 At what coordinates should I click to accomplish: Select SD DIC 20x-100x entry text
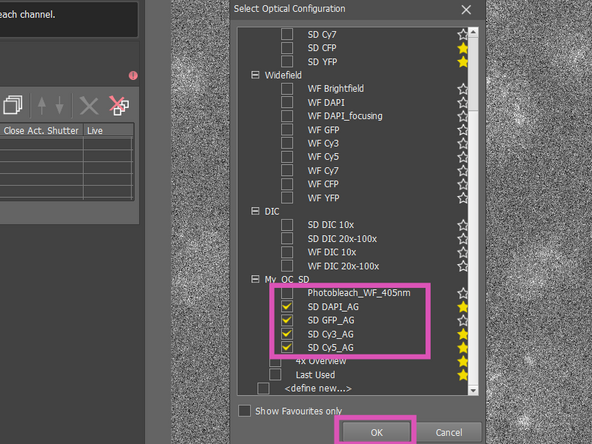(342, 239)
